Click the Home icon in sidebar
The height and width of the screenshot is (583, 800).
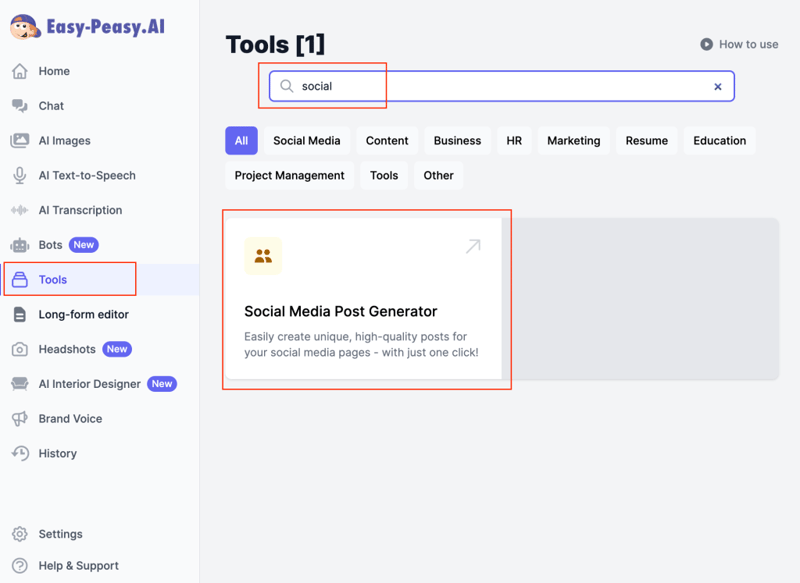20,71
